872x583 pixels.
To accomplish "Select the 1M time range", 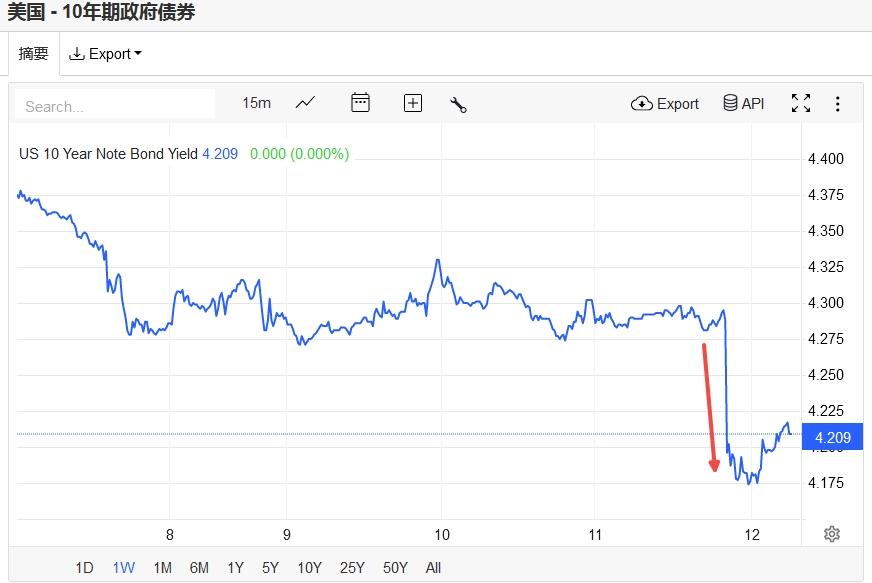I will pyautogui.click(x=162, y=568).
